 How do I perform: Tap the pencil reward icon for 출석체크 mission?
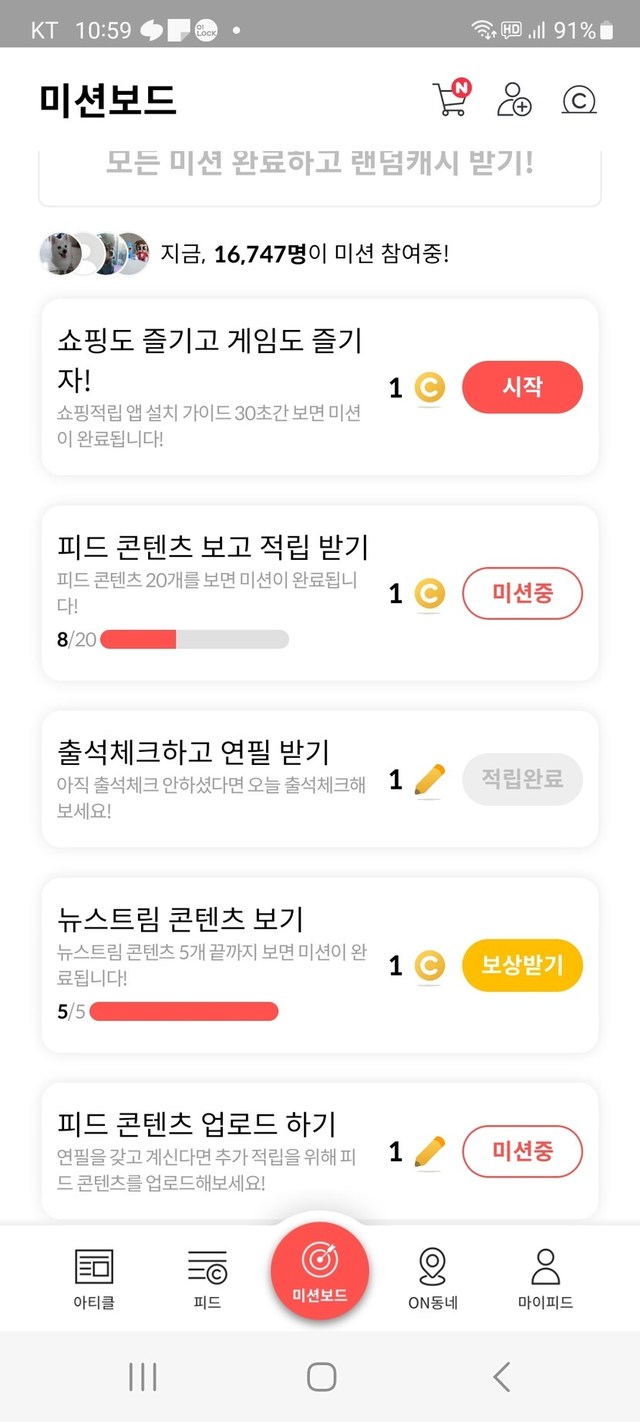pyautogui.click(x=429, y=779)
